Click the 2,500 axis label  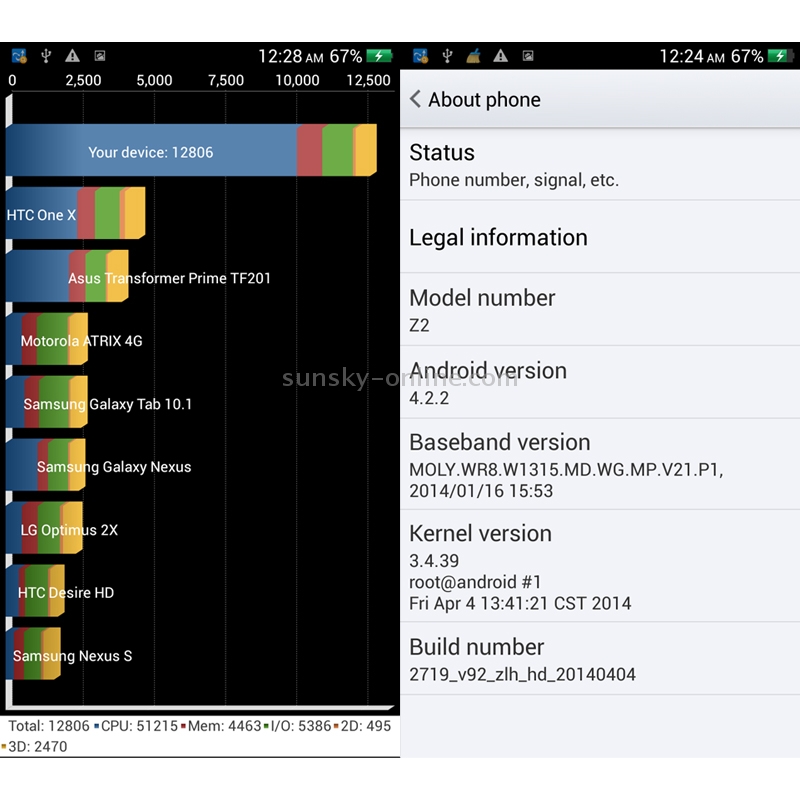83,80
